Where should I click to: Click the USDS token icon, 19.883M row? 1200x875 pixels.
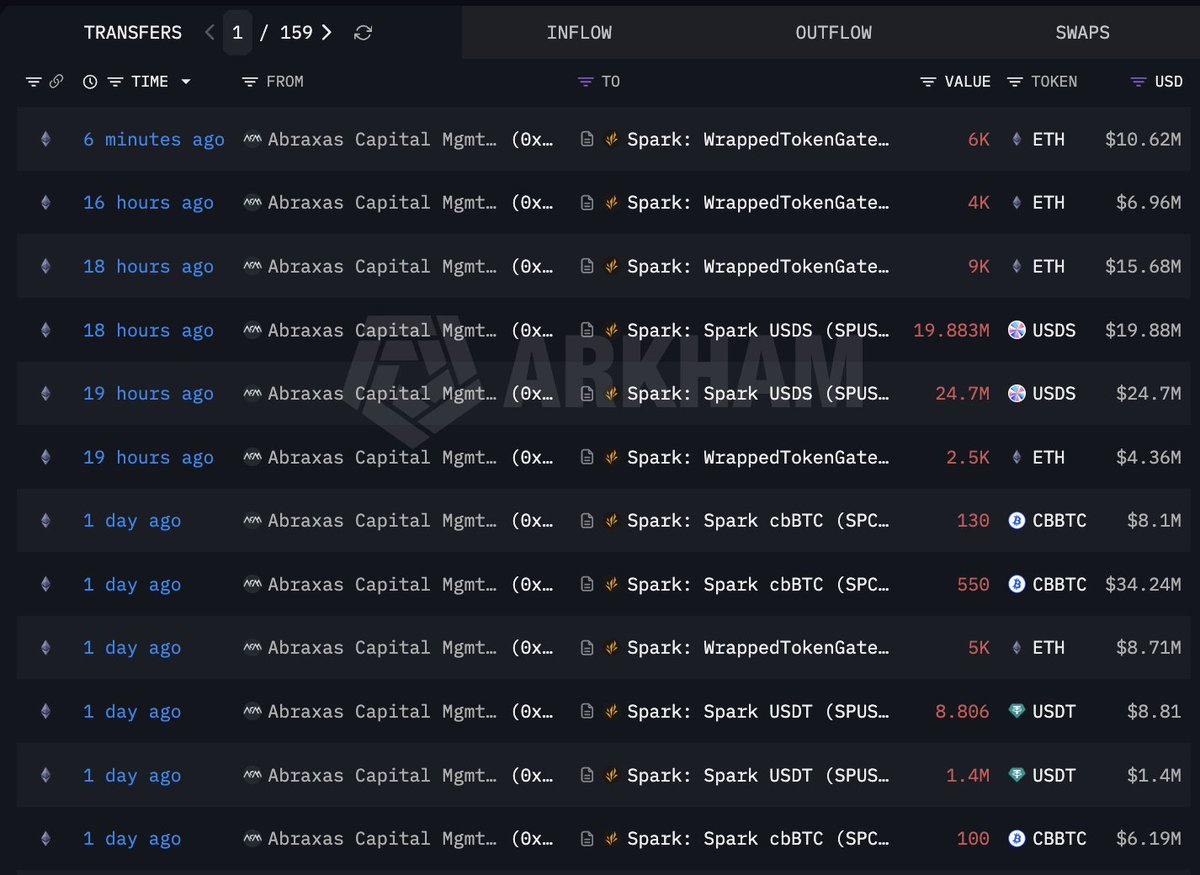[x=1017, y=330]
